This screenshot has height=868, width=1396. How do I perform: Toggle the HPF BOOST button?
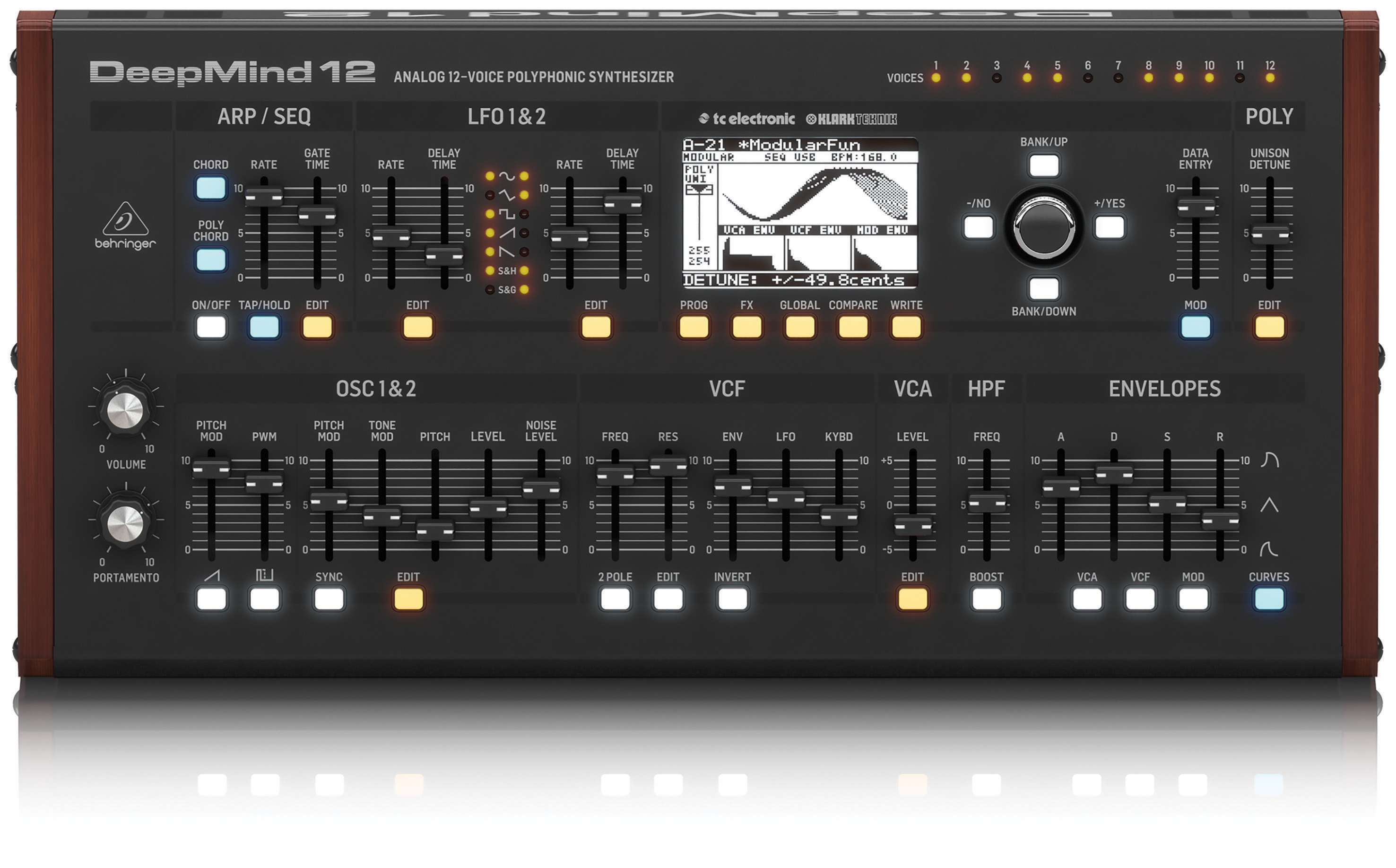[x=986, y=599]
